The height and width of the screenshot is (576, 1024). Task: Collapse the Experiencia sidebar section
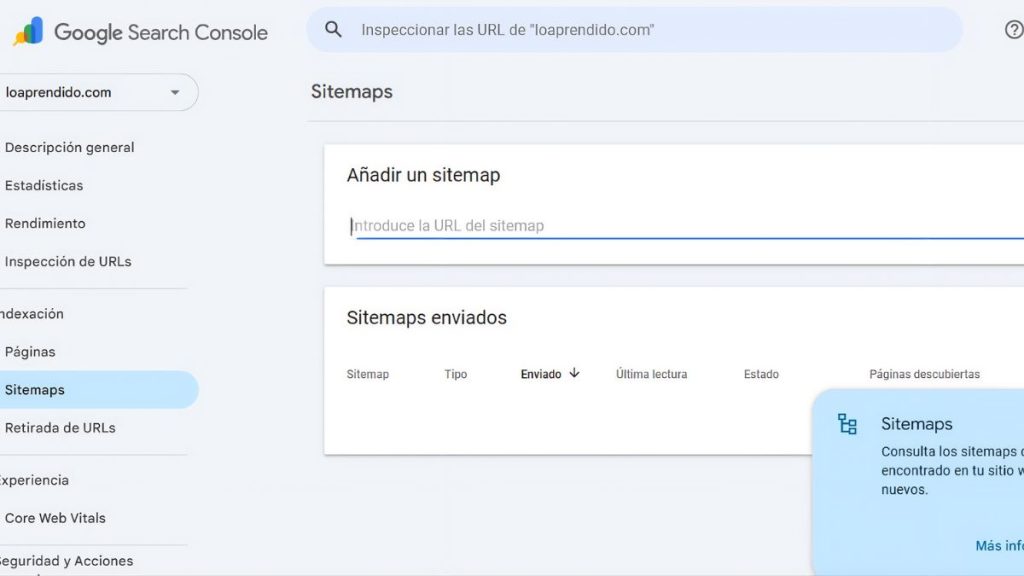click(34, 480)
